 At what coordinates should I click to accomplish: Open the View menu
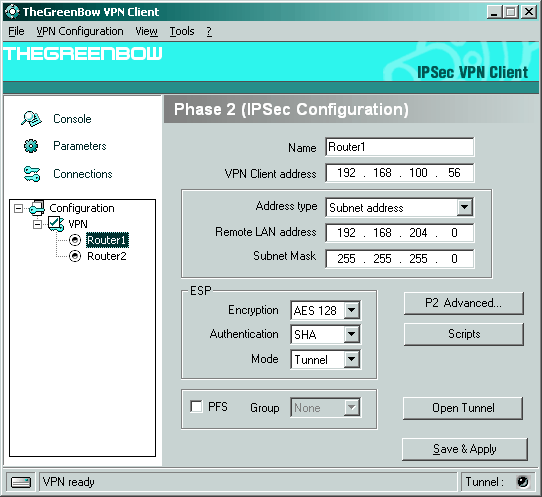pos(147,31)
